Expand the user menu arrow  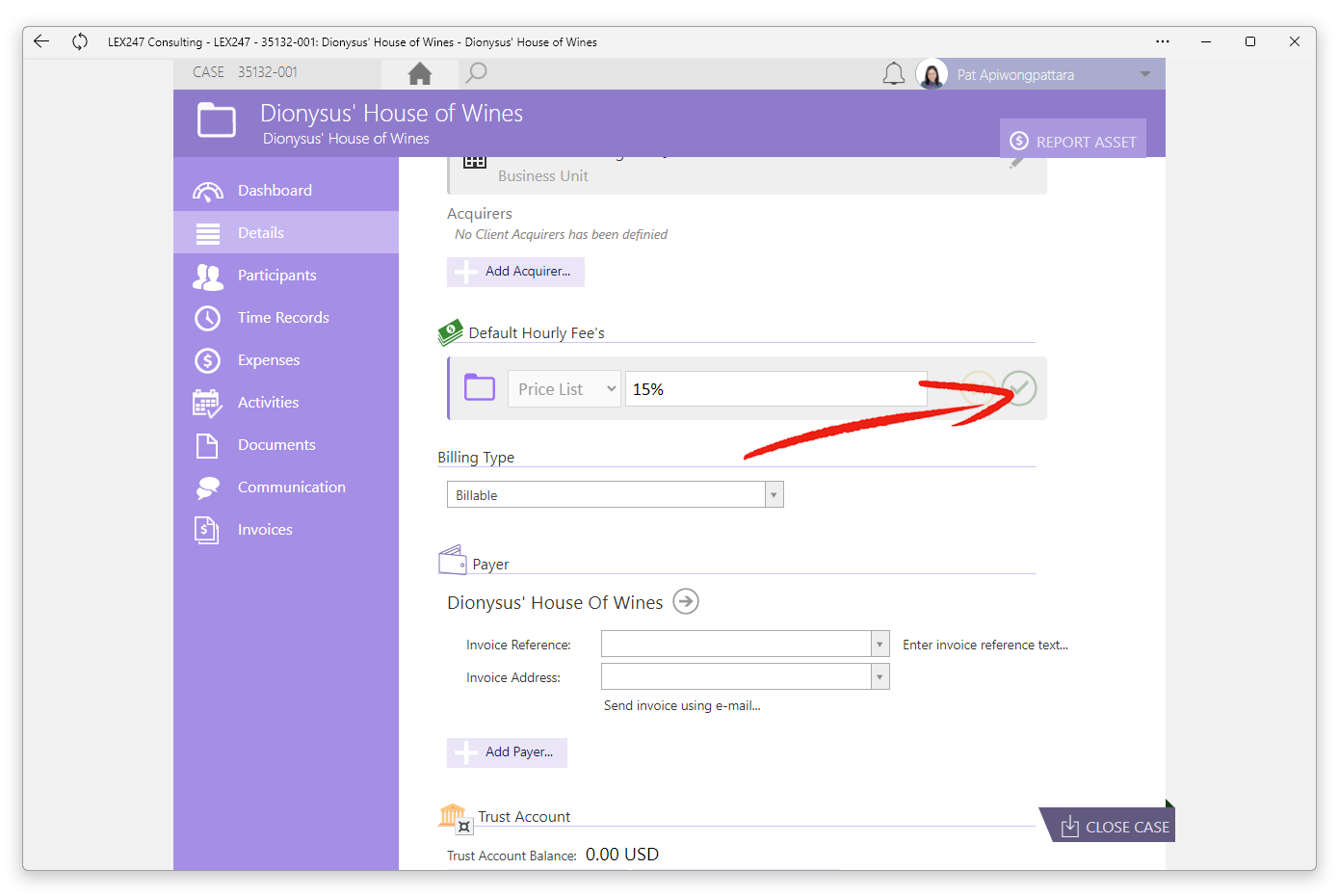(x=1145, y=74)
